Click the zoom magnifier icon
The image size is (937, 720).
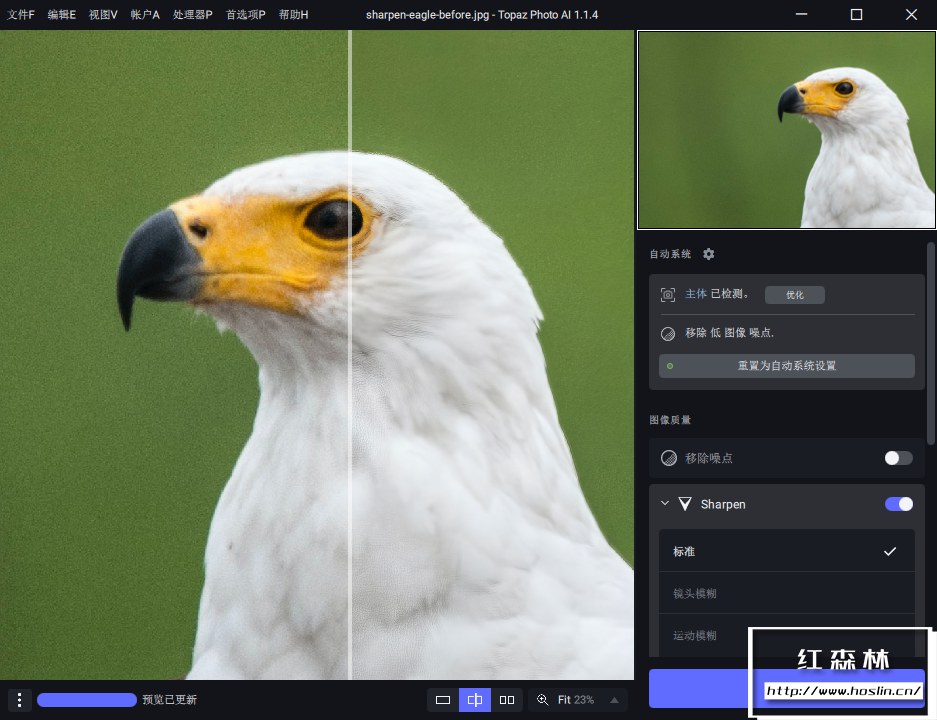(543, 700)
